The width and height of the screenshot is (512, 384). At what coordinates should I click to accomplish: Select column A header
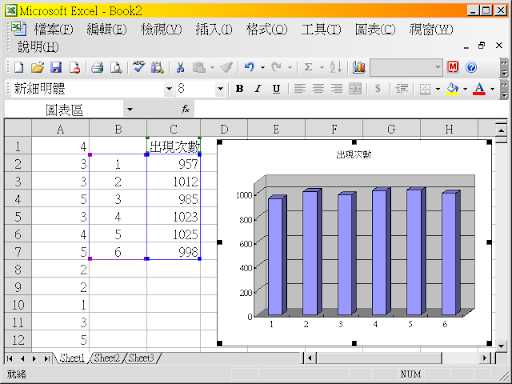[60, 129]
